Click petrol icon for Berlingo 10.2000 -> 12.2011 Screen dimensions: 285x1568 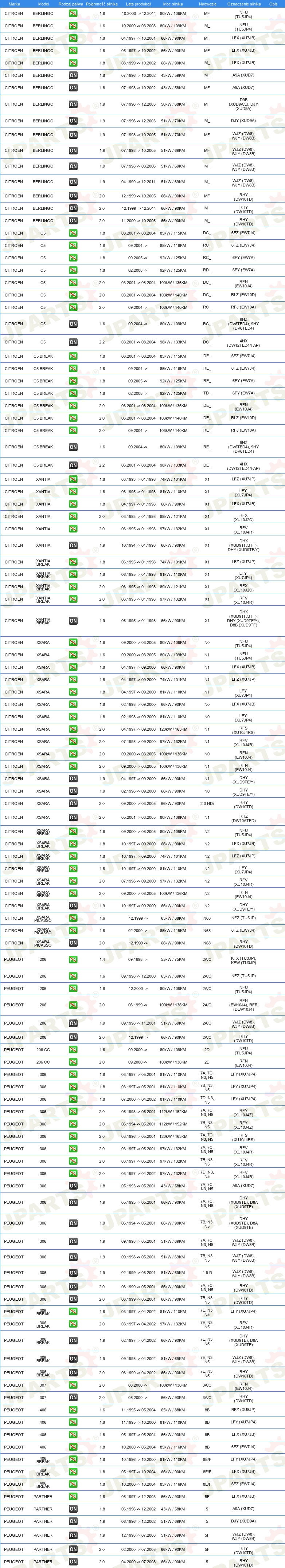tap(73, 13)
